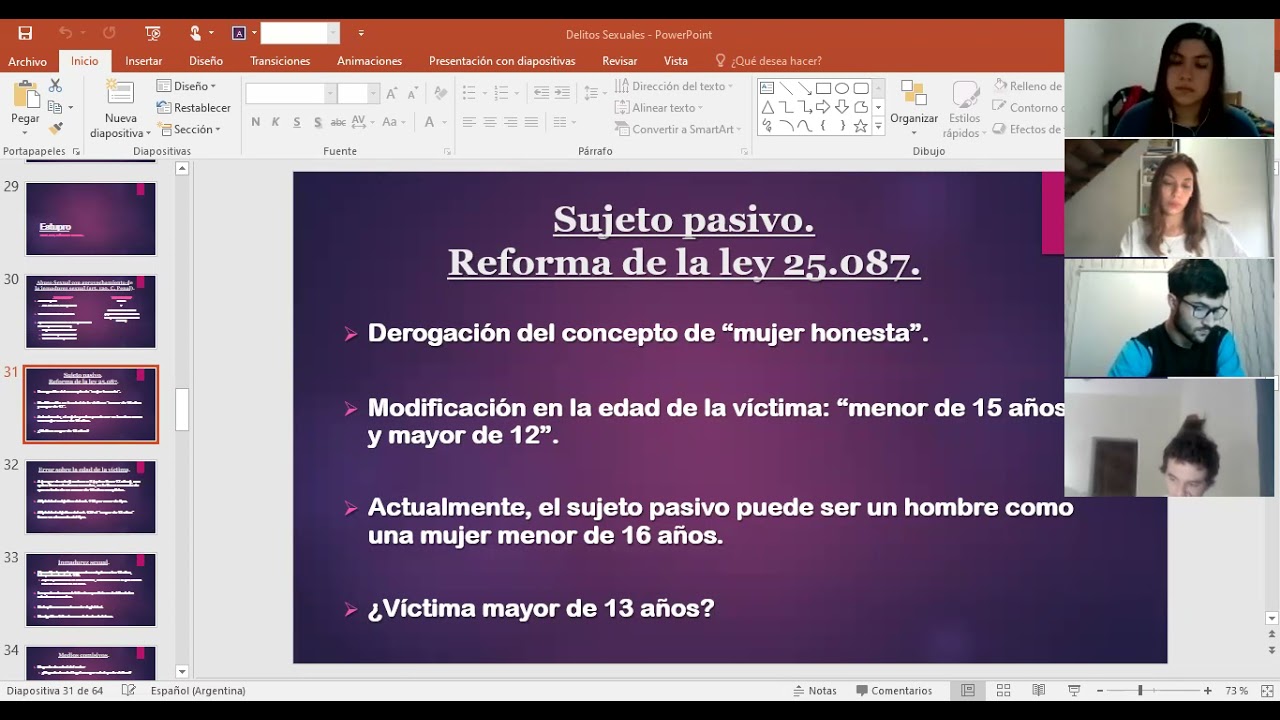The height and width of the screenshot is (720, 1280).
Task: Align text right
Action: tap(511, 122)
